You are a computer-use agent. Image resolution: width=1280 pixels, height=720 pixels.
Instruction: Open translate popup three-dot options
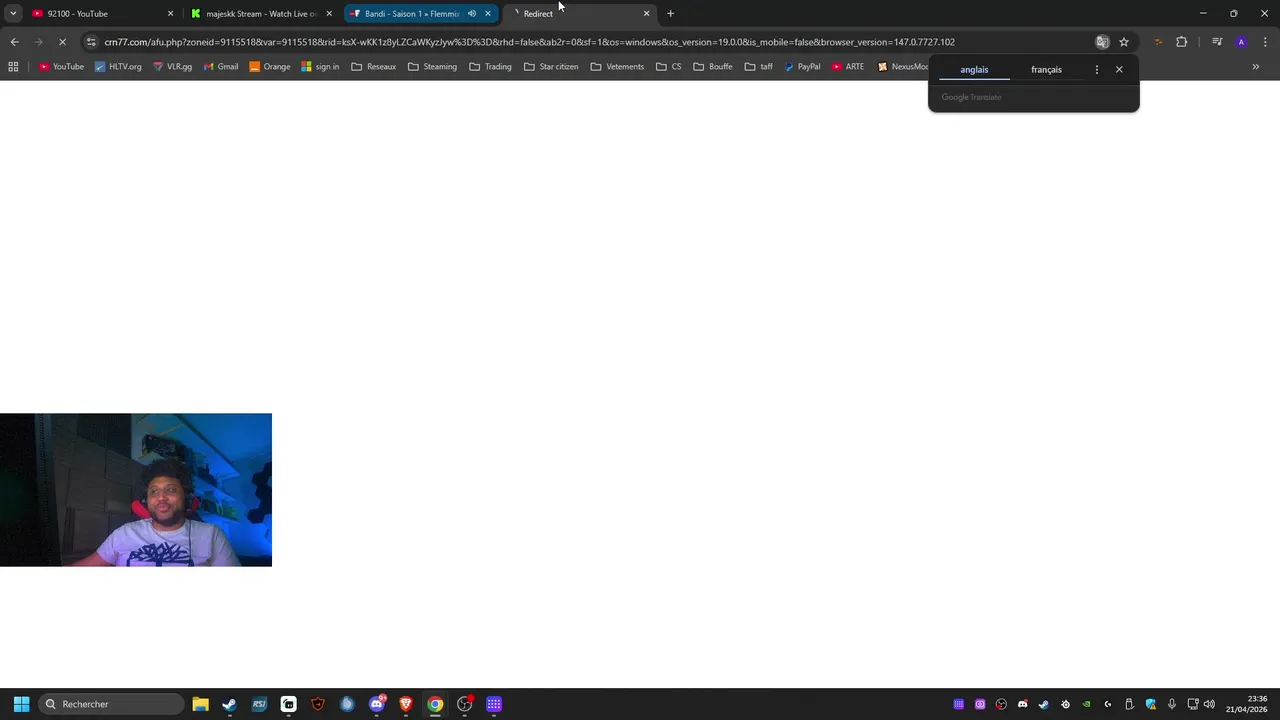coord(1097,70)
